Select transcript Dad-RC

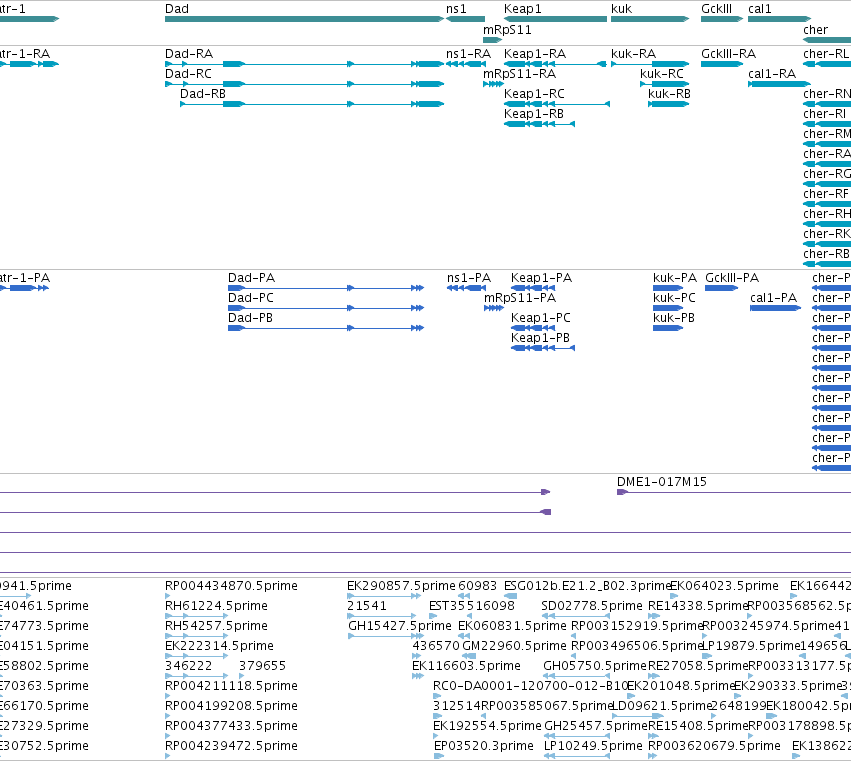click(x=188, y=74)
